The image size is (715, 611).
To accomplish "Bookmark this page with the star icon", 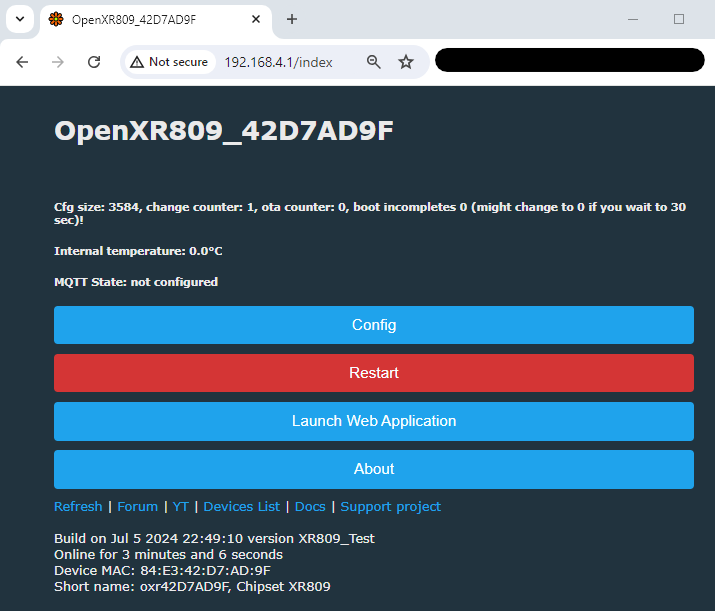I will [406, 62].
